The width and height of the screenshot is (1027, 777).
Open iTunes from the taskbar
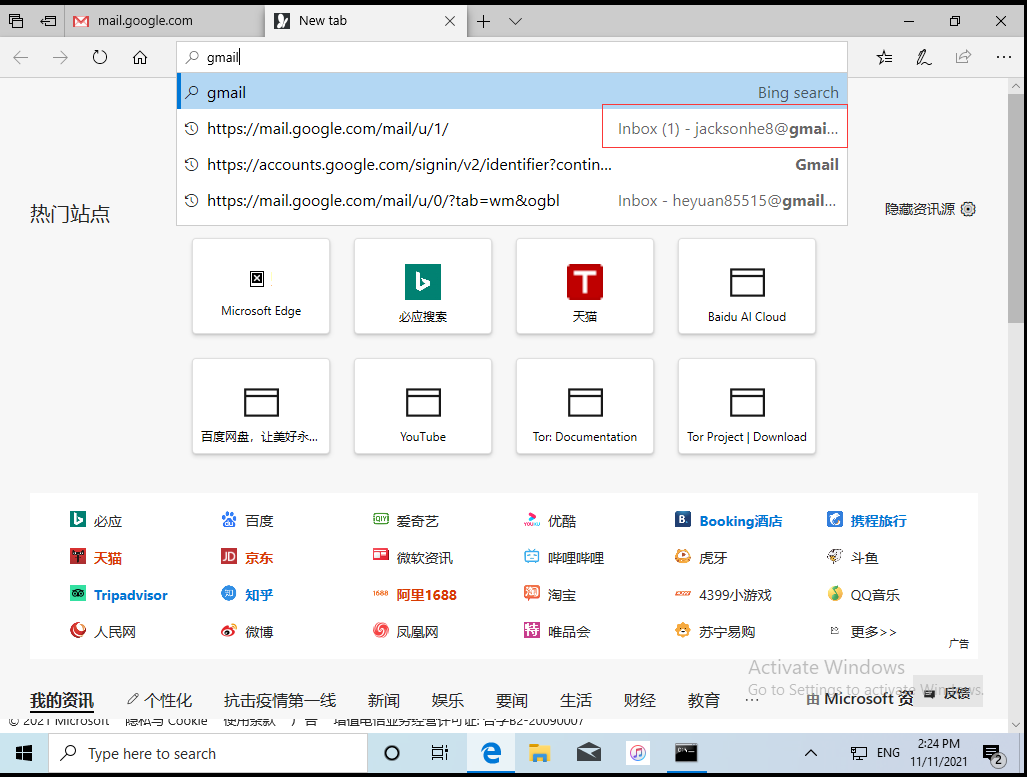[x=637, y=753]
